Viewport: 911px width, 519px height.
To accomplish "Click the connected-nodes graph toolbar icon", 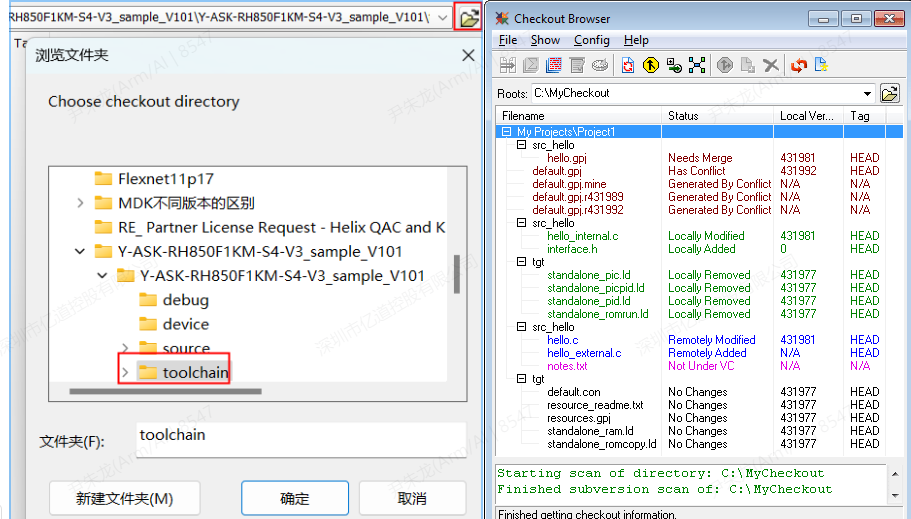I will pyautogui.click(x=697, y=65).
